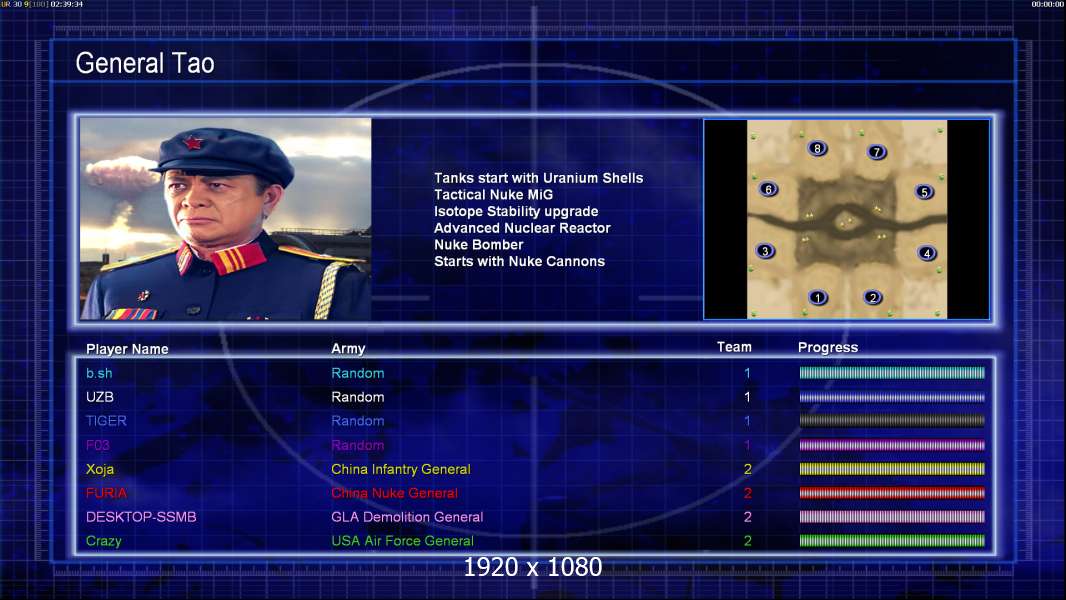Click the General Tao title text
Image resolution: width=1066 pixels, height=600 pixels.
pos(145,63)
